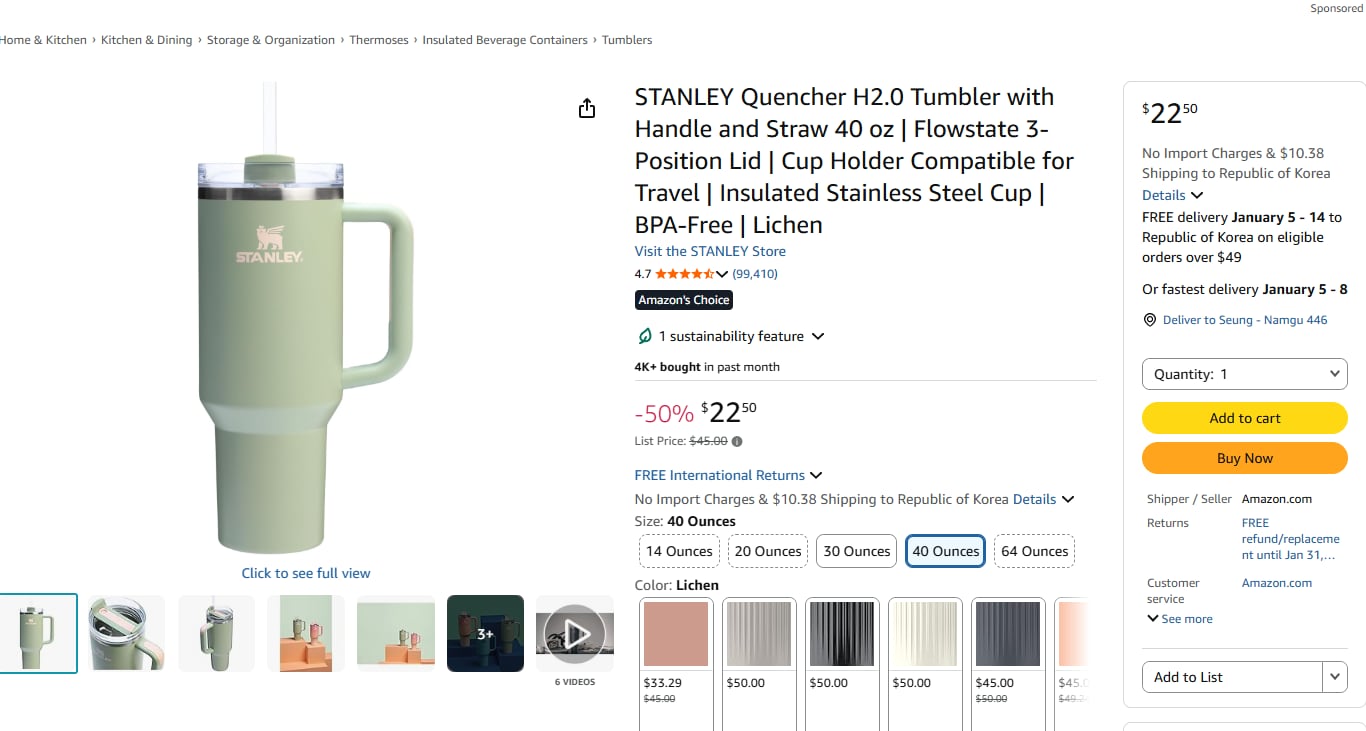Screen dimensions: 1366x731
Task: Click the share icon above product image
Action: click(x=587, y=109)
